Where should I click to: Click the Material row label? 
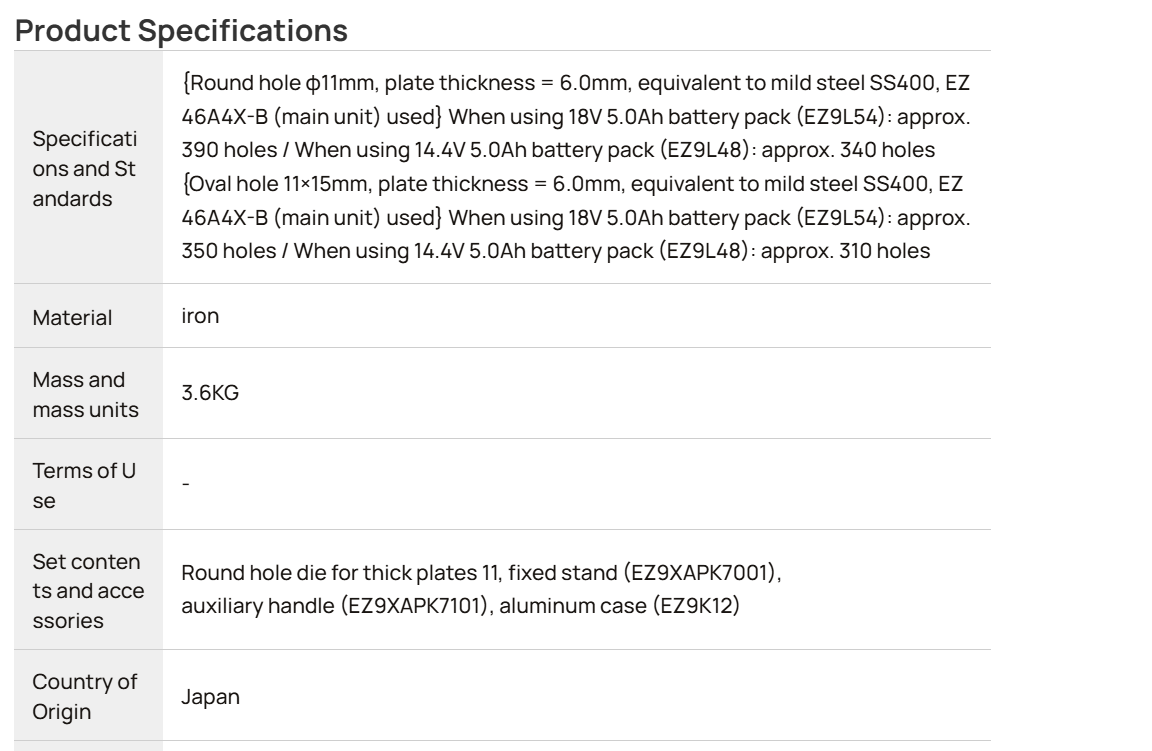click(x=72, y=317)
